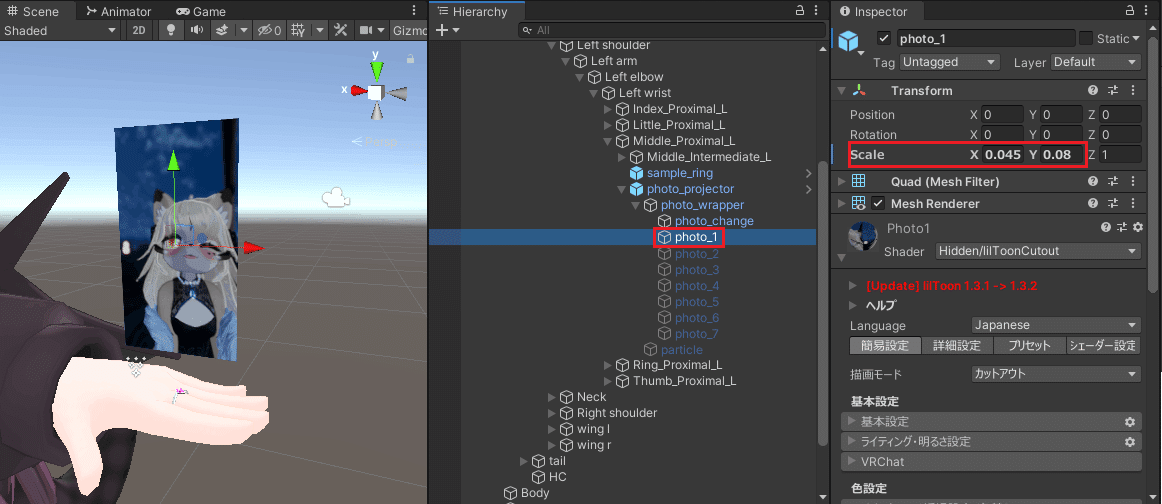Click シェーダー設定 button

[1103, 345]
